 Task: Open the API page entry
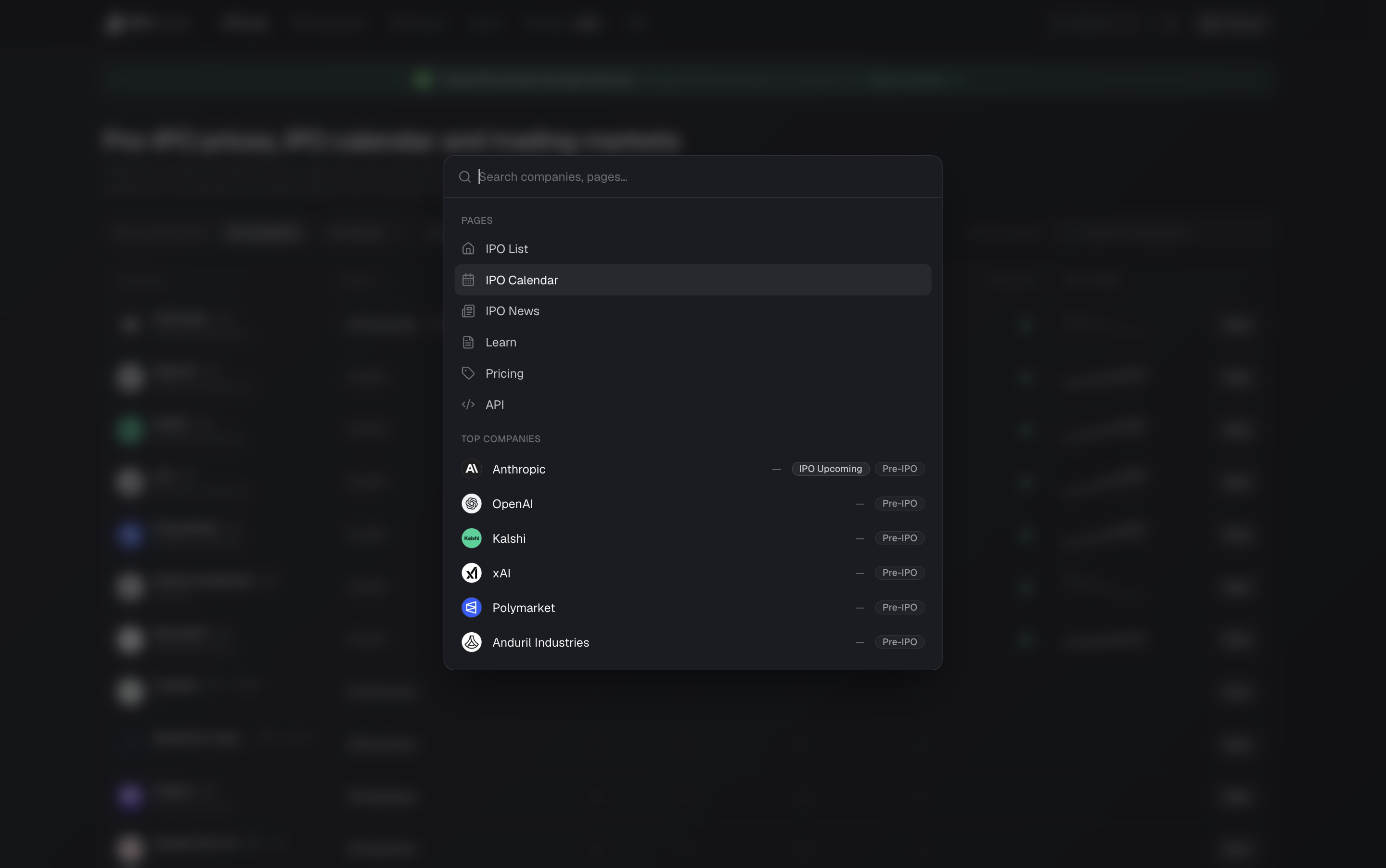point(693,405)
